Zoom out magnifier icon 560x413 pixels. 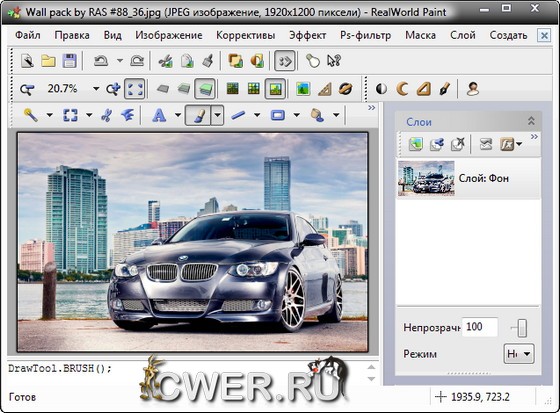pyautogui.click(x=27, y=89)
